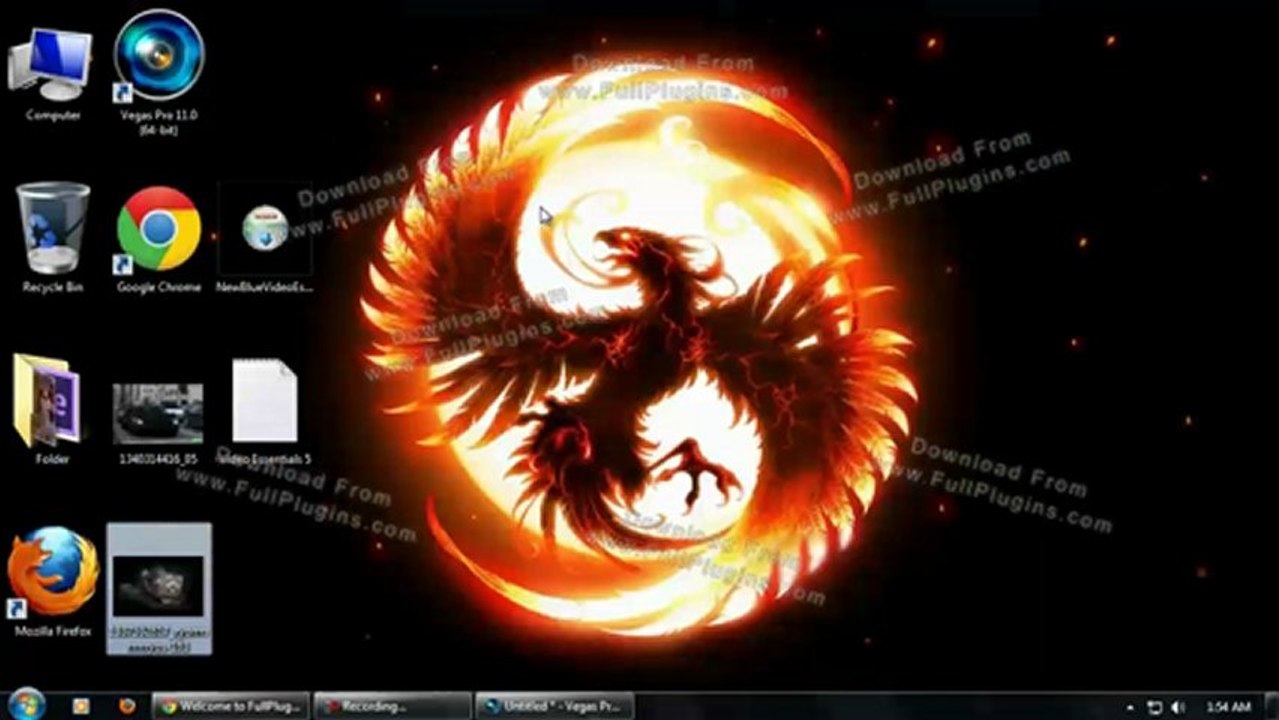The height and width of the screenshot is (720, 1279).
Task: Click the Show desktop button
Action: tap(1272, 706)
